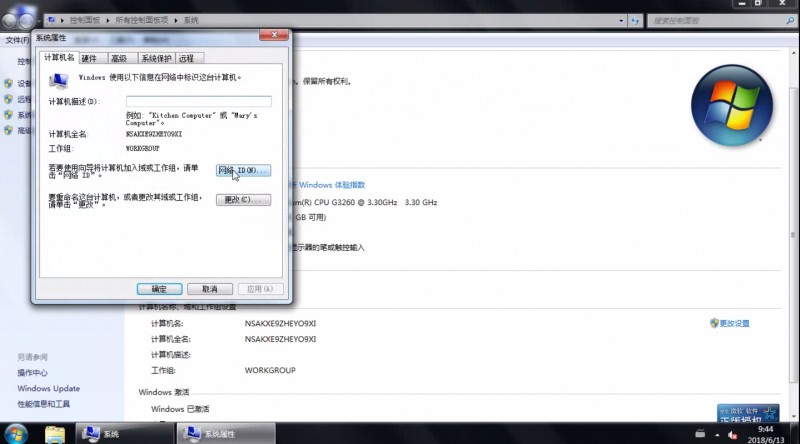Cancel the System Properties dialog
Screen dimensions: 800x444
210,289
